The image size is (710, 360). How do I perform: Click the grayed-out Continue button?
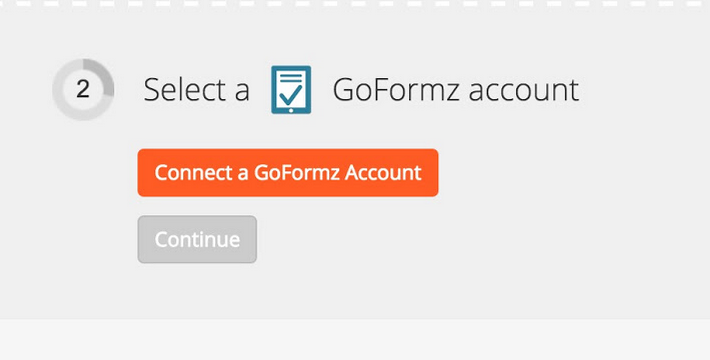197,239
